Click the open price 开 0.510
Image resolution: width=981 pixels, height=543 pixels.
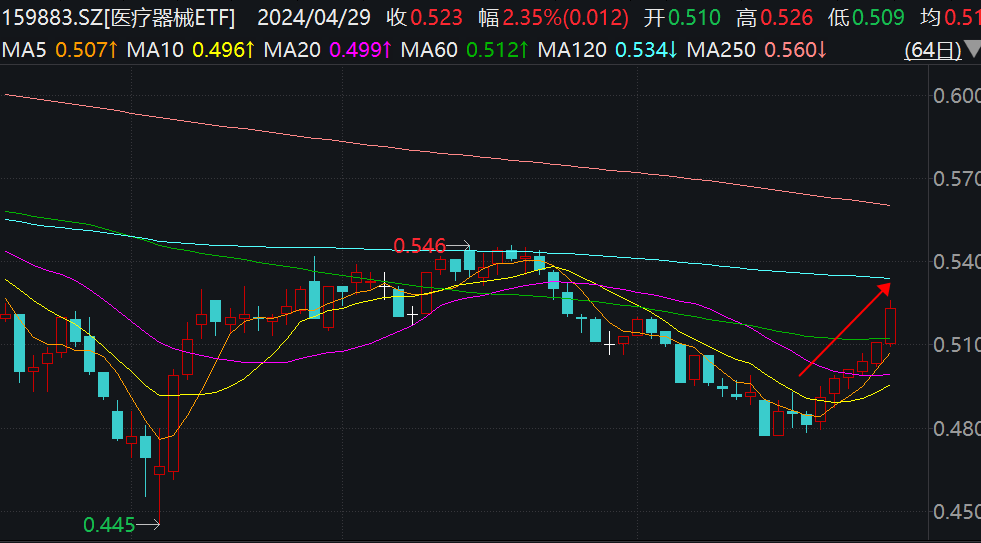(x=682, y=18)
